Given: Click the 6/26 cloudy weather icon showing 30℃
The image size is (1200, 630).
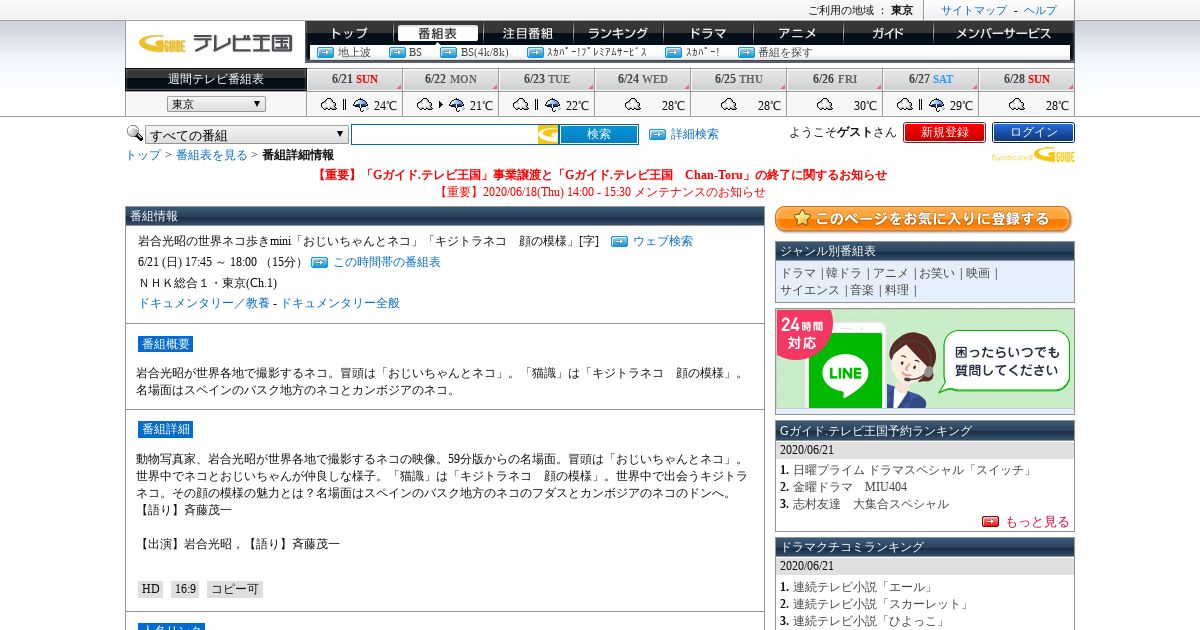Looking at the screenshot, I should pyautogui.click(x=825, y=104).
